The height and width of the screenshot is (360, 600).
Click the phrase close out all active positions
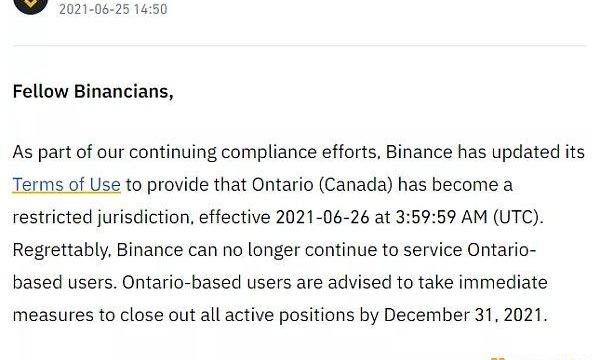click(x=237, y=315)
